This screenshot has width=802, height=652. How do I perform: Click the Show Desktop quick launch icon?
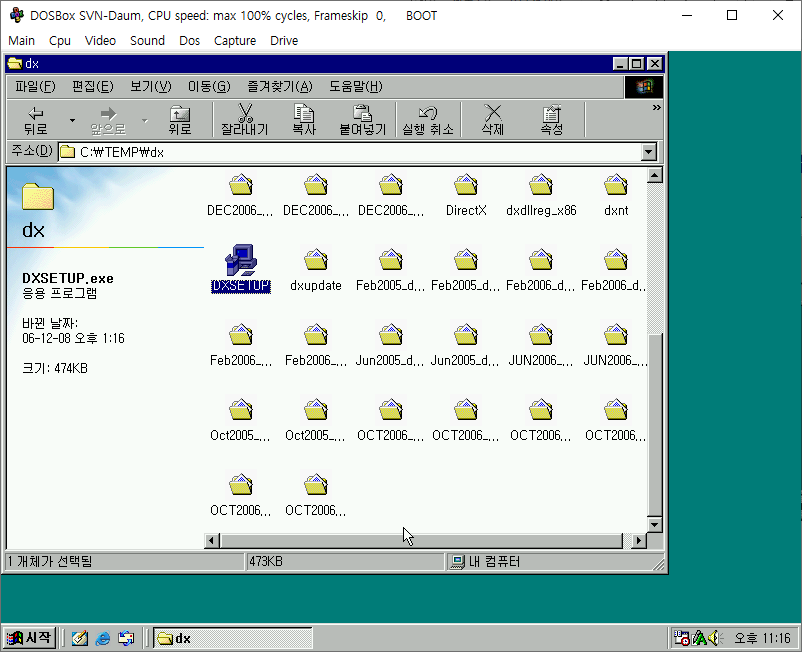[x=80, y=638]
